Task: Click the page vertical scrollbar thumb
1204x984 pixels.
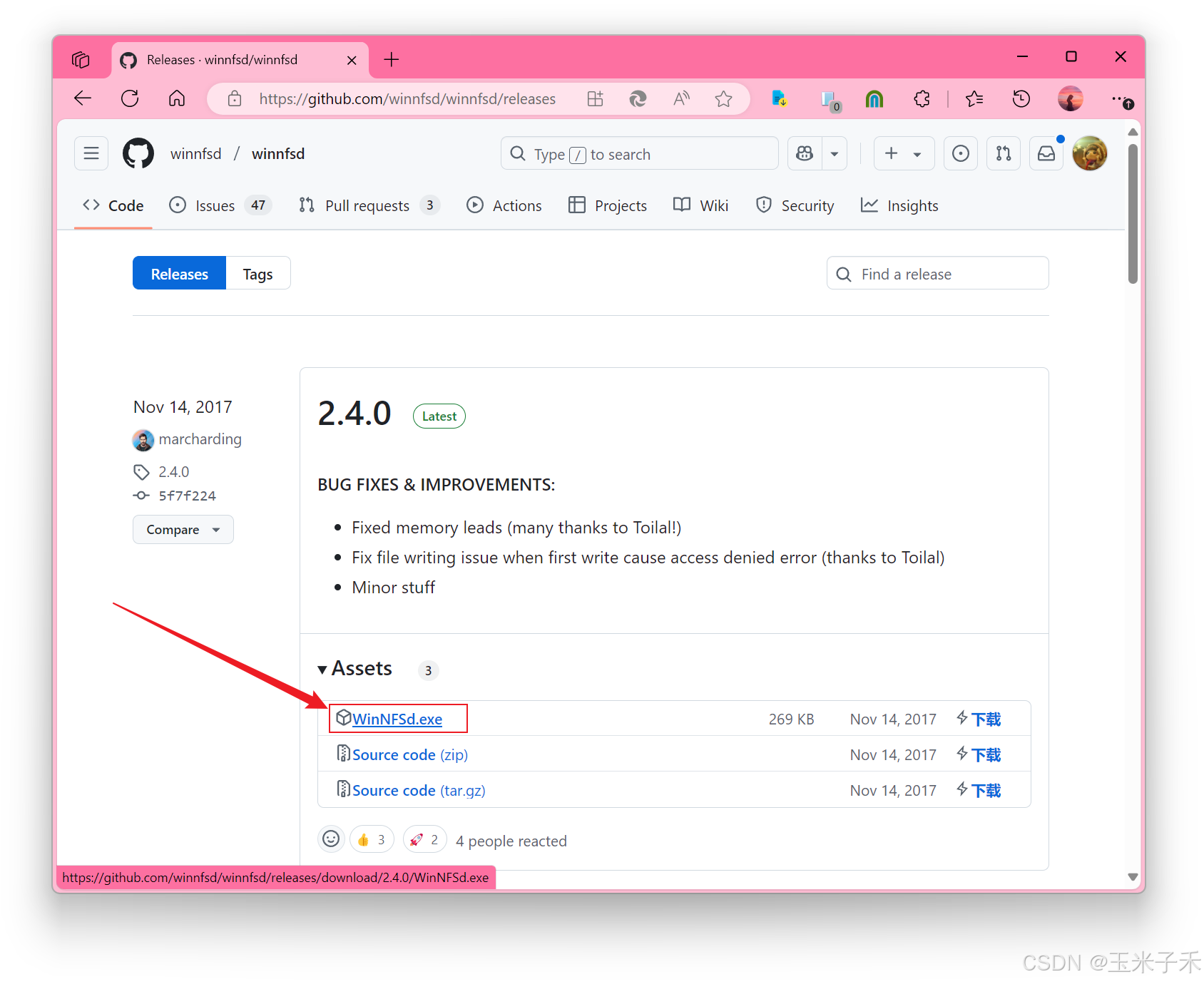Action: pyautogui.click(x=1133, y=214)
